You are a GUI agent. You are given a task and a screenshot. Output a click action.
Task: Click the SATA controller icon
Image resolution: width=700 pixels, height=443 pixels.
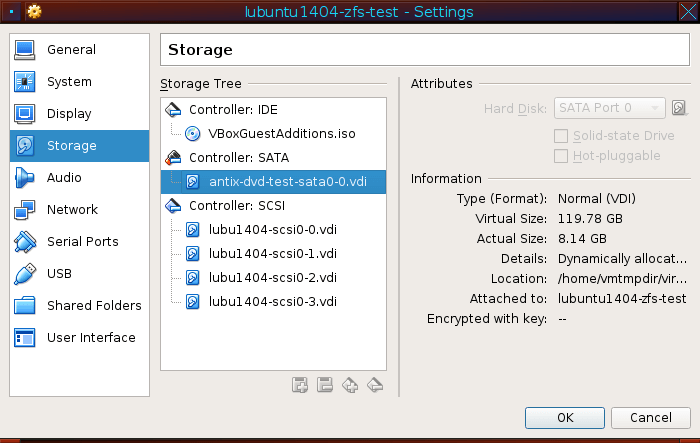[173, 158]
